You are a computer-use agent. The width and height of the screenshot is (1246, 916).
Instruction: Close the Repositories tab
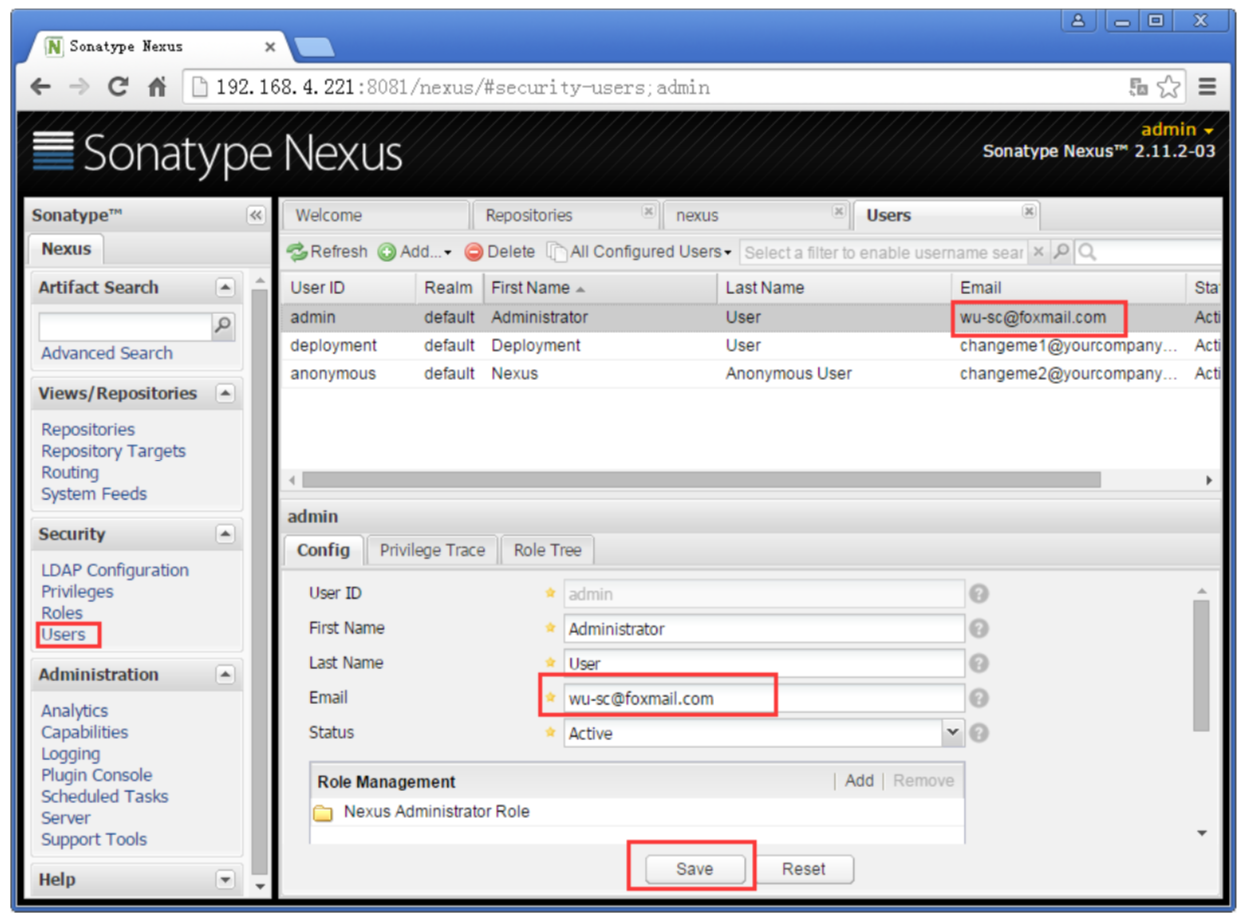point(649,212)
